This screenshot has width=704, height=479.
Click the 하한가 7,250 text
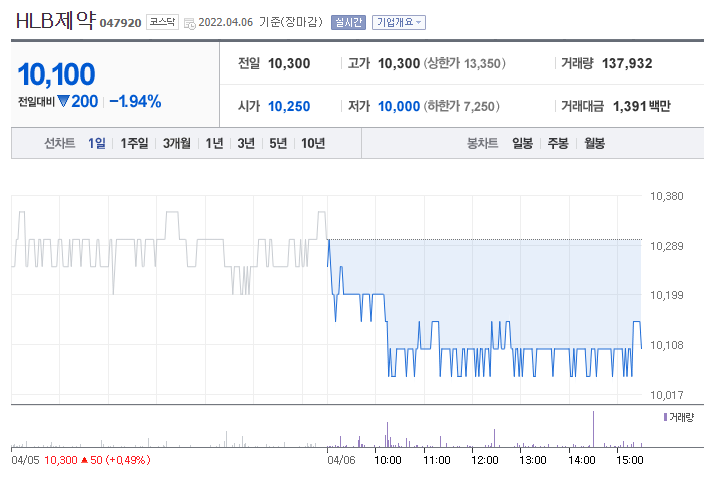pyautogui.click(x=462, y=106)
